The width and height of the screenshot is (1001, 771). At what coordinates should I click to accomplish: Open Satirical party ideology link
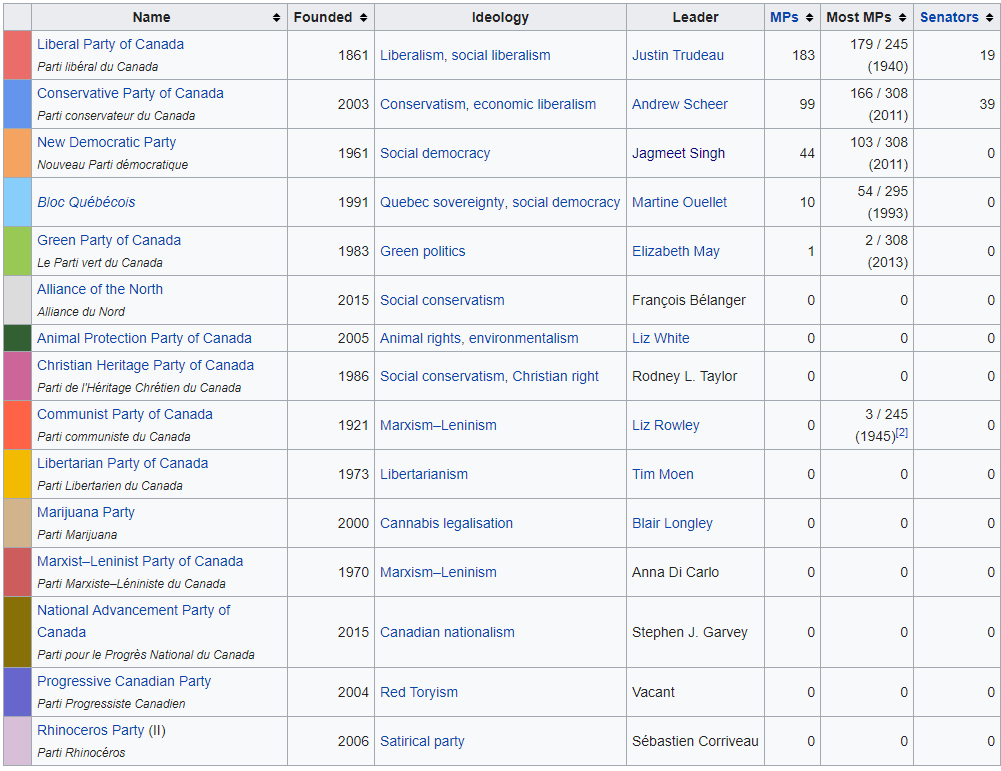422,742
